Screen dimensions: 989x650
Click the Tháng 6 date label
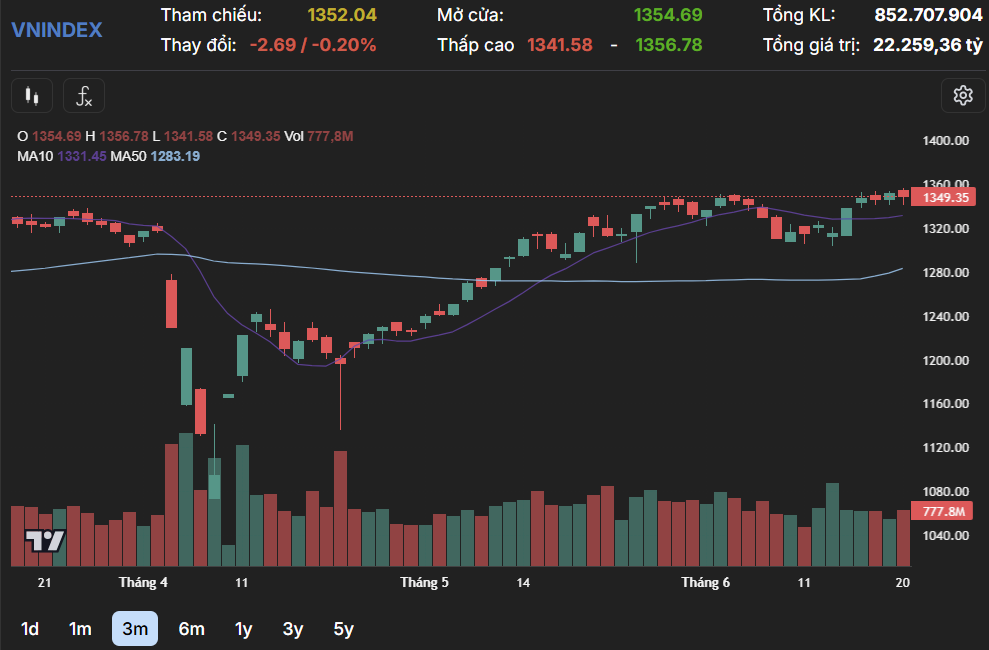point(706,583)
